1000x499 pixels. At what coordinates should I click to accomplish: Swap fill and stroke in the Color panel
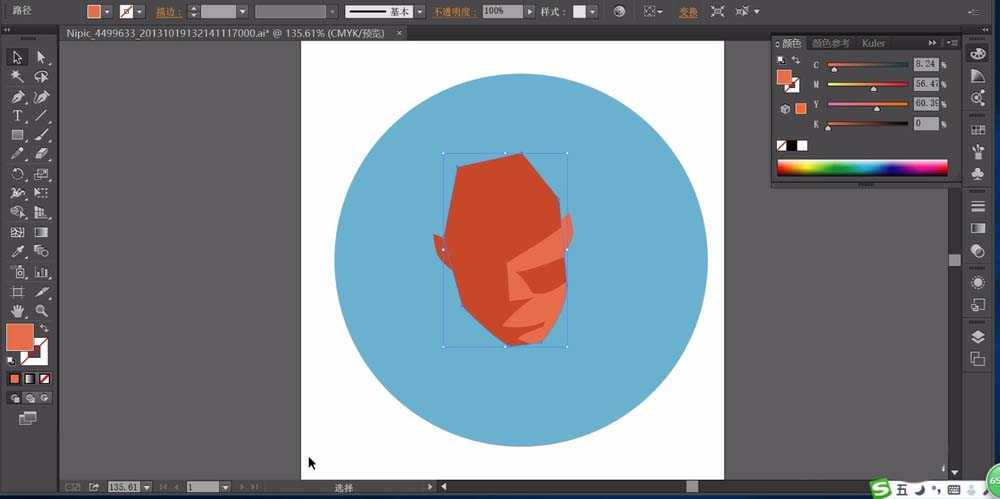pyautogui.click(x=796, y=61)
